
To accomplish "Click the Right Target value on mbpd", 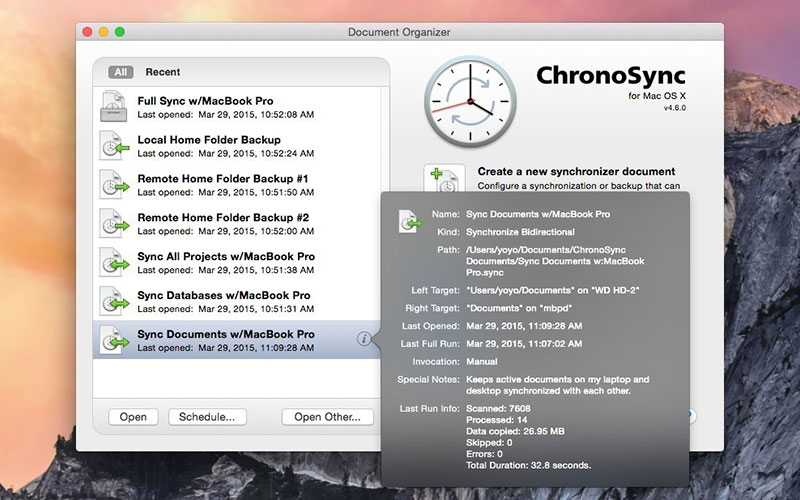I will click(x=519, y=308).
